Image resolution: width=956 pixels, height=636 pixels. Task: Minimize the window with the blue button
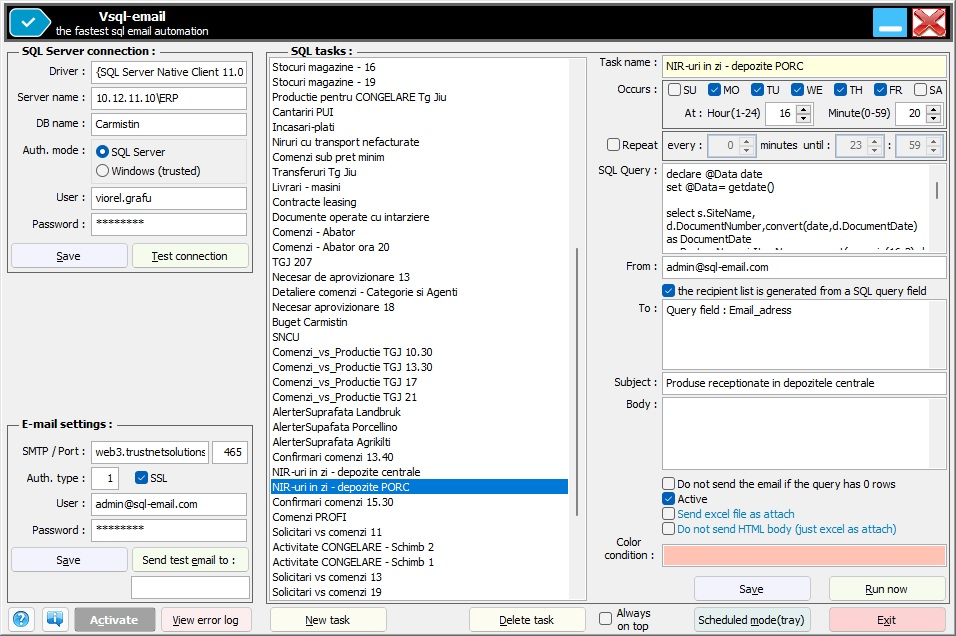click(x=889, y=22)
